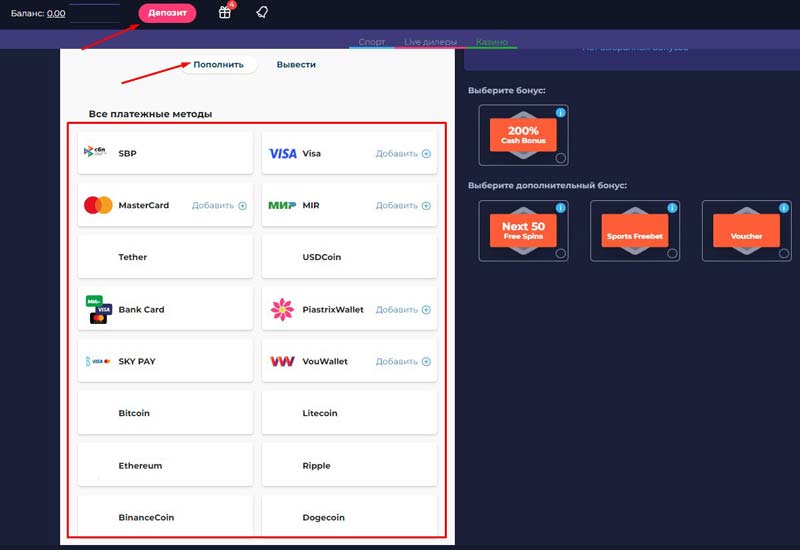Click the notification bell icon
Screen dimensions: 800x550
(x=262, y=13)
